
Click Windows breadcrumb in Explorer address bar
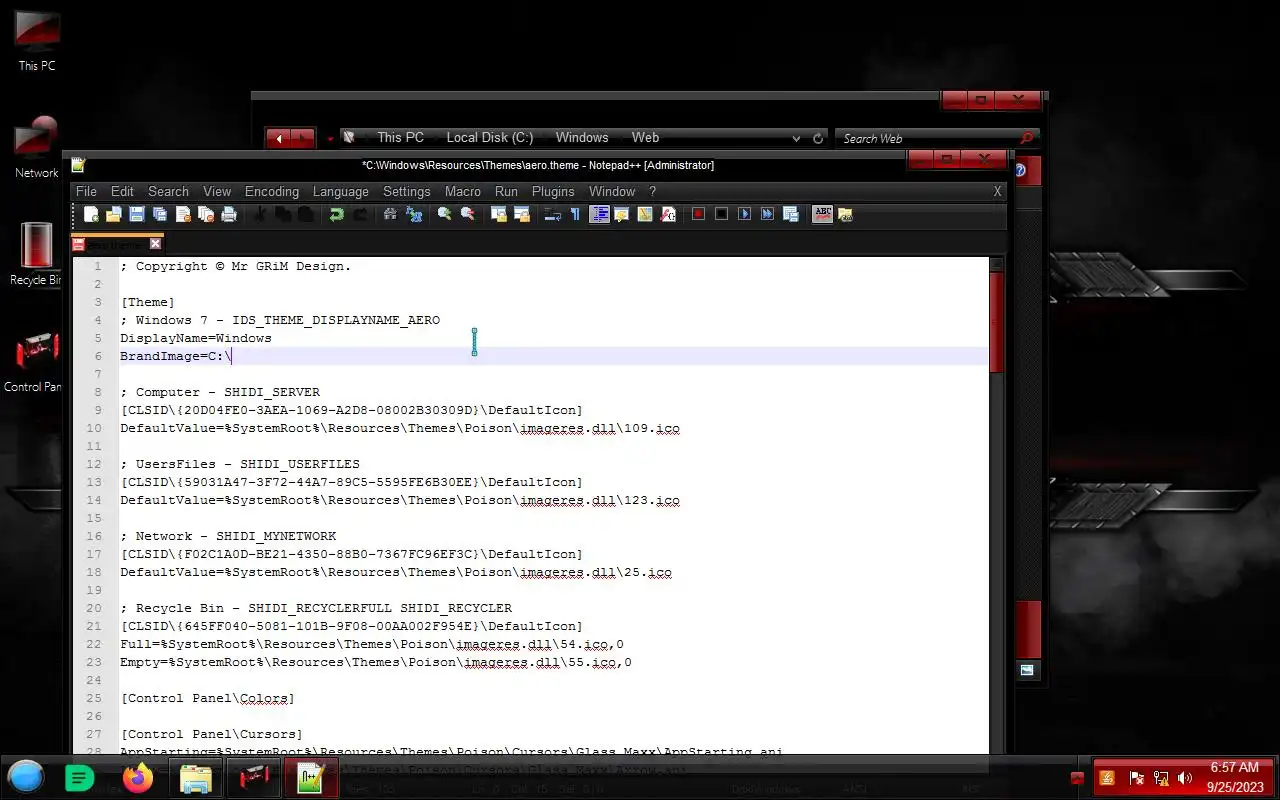[x=582, y=138]
